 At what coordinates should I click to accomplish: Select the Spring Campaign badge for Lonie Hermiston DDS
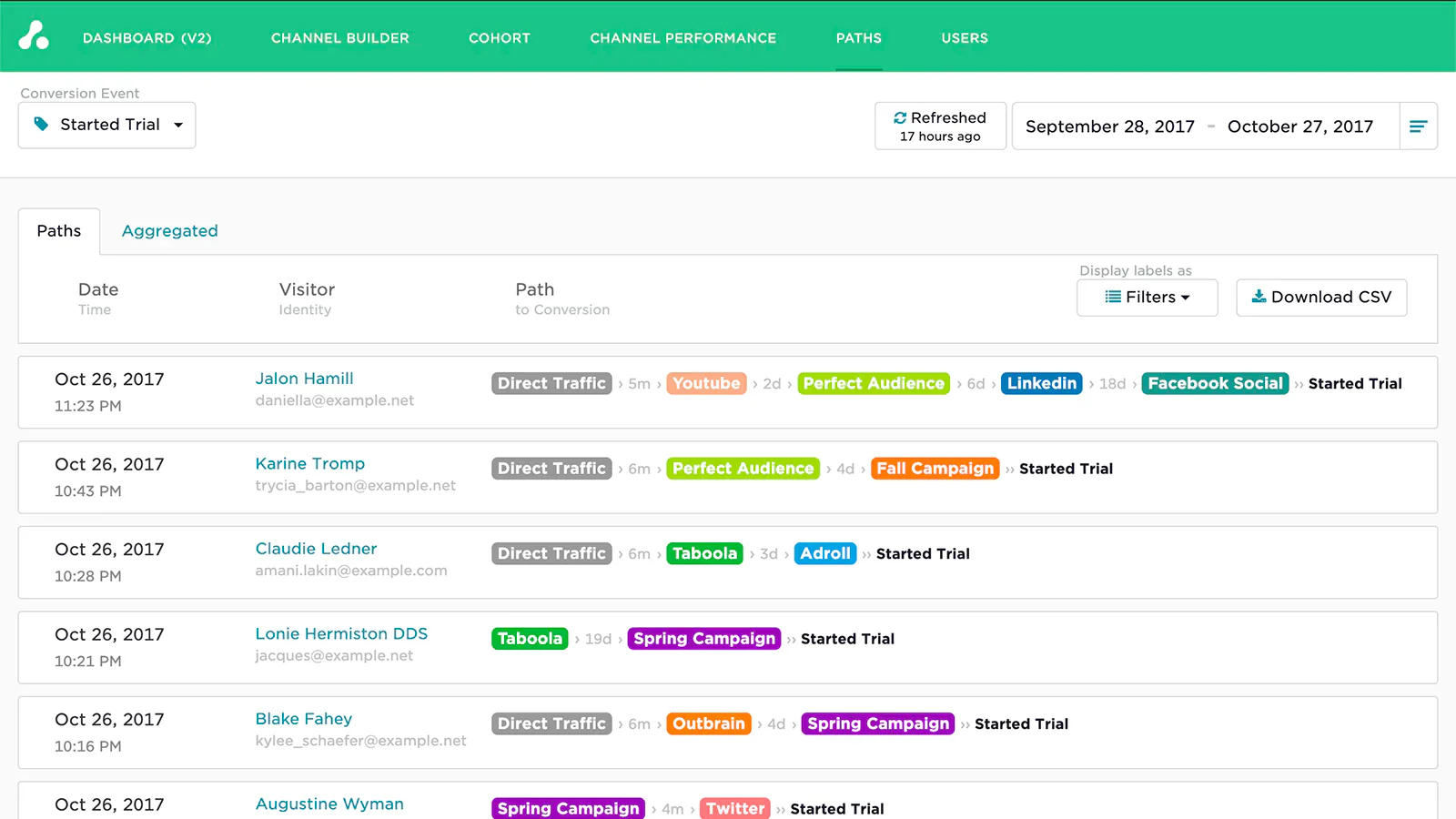[703, 639]
